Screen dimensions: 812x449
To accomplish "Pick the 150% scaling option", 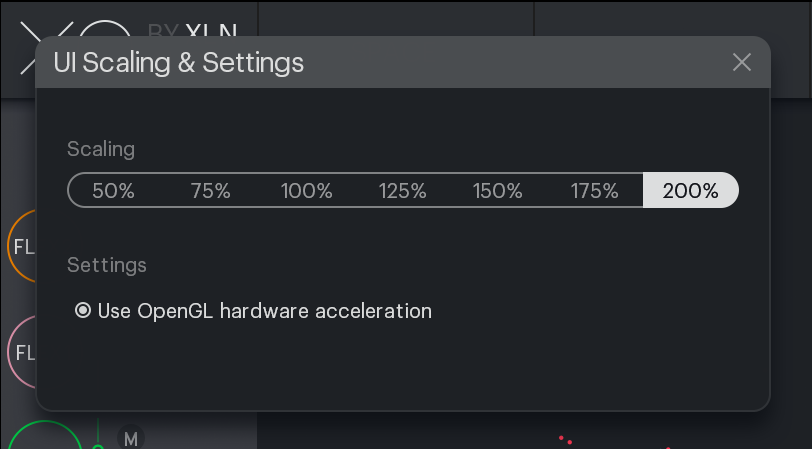I will [498, 191].
